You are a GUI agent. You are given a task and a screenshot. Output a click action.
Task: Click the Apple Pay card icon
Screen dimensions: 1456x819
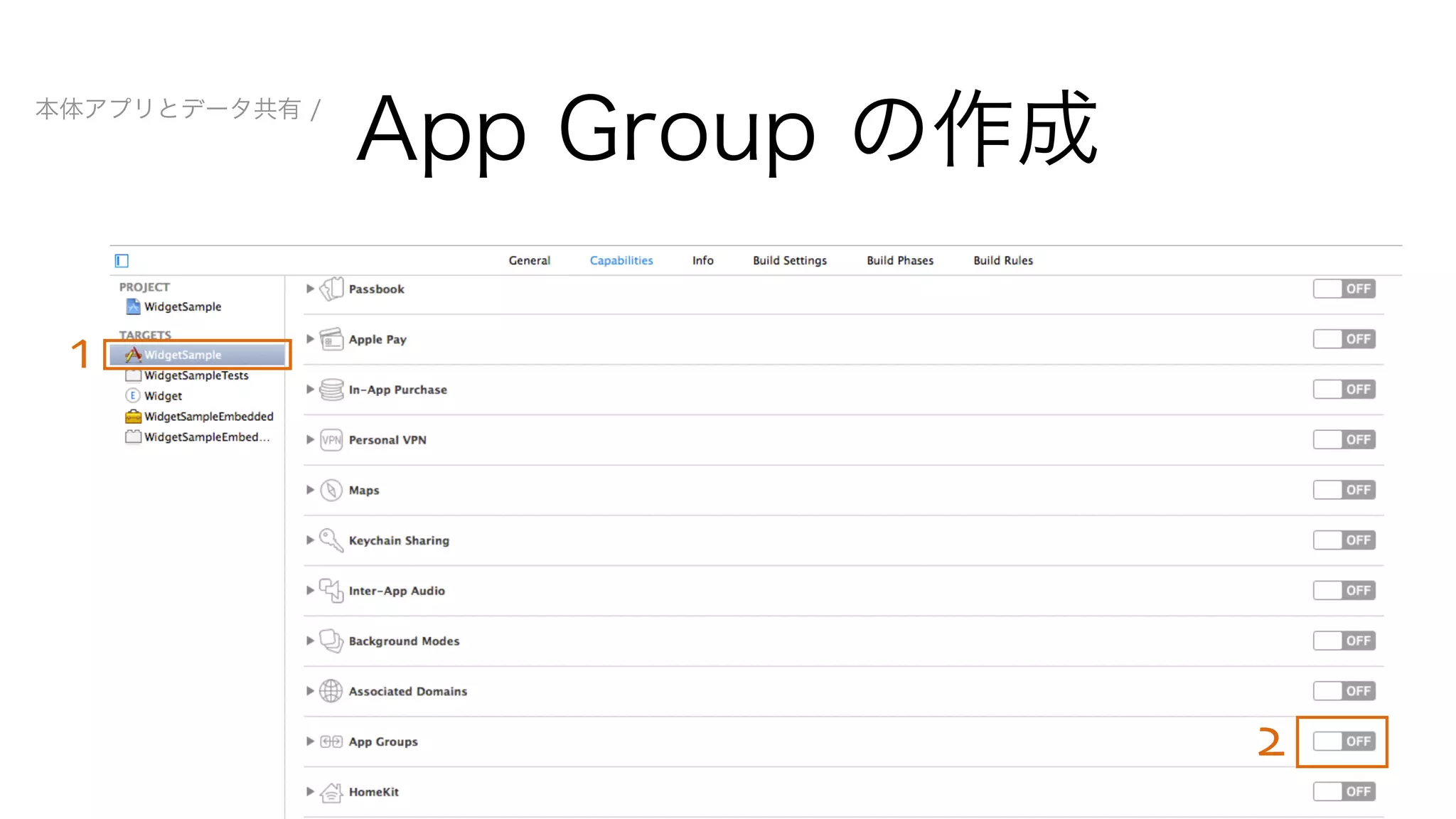[x=331, y=339]
